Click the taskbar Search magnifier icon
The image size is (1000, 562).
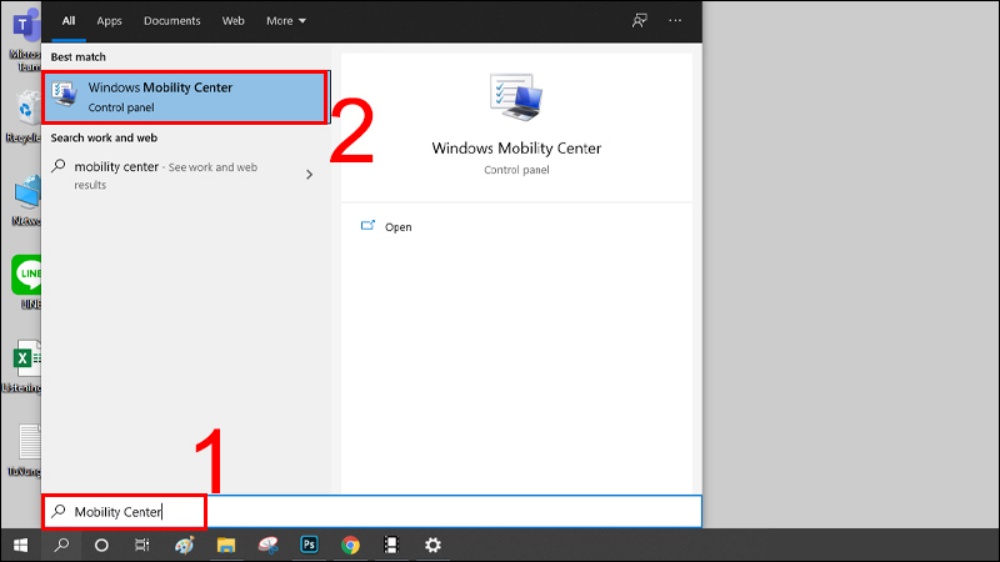point(62,545)
